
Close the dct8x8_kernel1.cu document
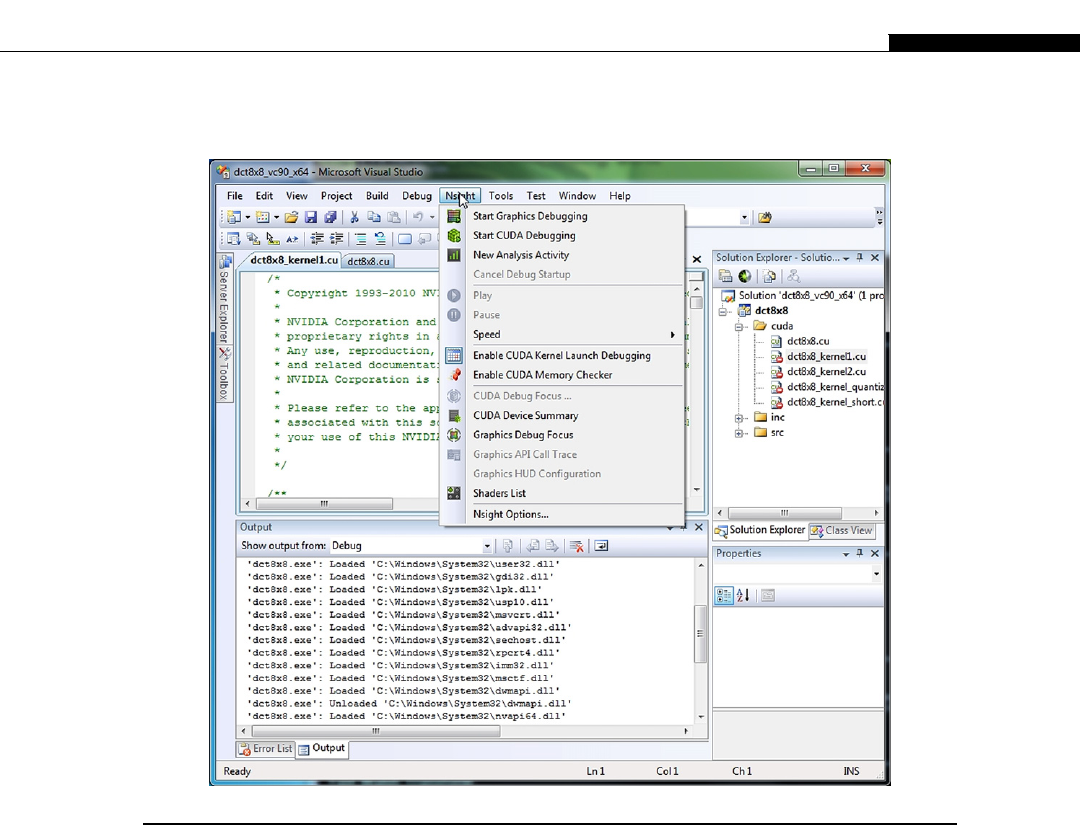point(696,260)
